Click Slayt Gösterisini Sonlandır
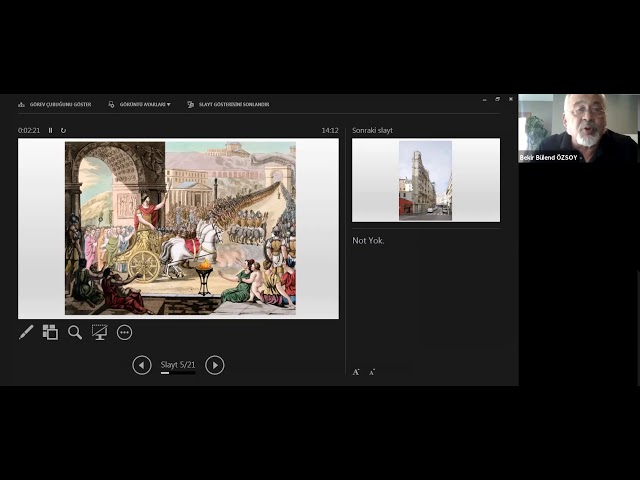This screenshot has height=480, width=640. [228, 104]
